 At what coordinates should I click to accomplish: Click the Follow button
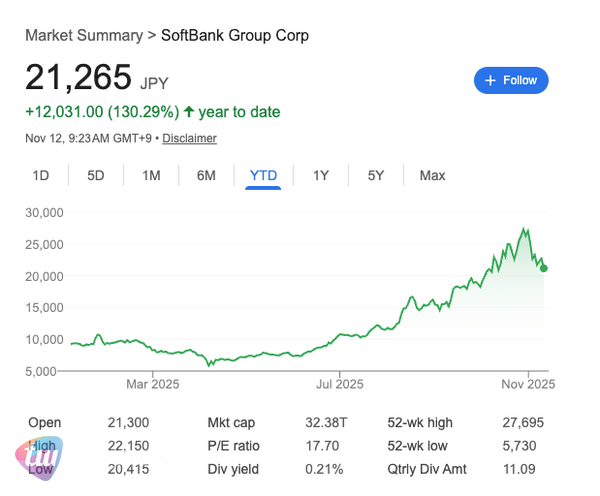tap(511, 80)
